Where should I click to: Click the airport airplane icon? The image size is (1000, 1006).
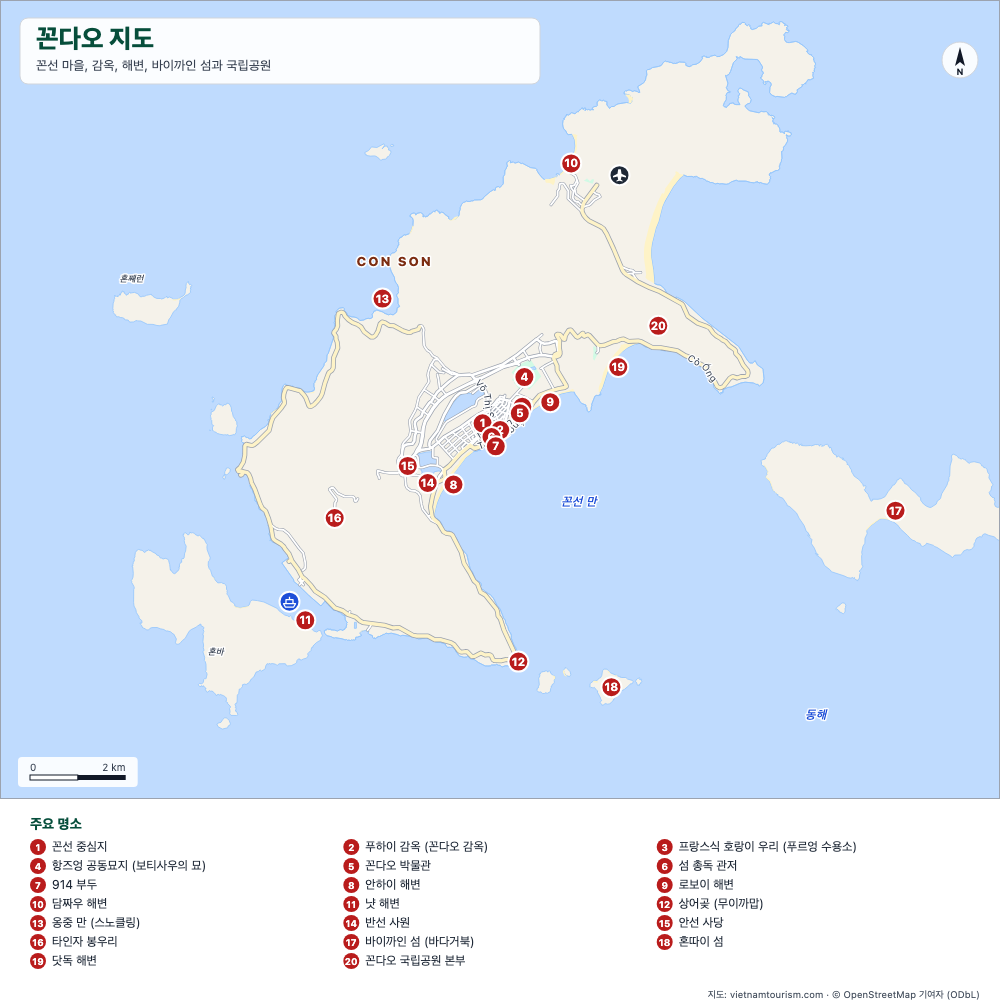pos(619,175)
